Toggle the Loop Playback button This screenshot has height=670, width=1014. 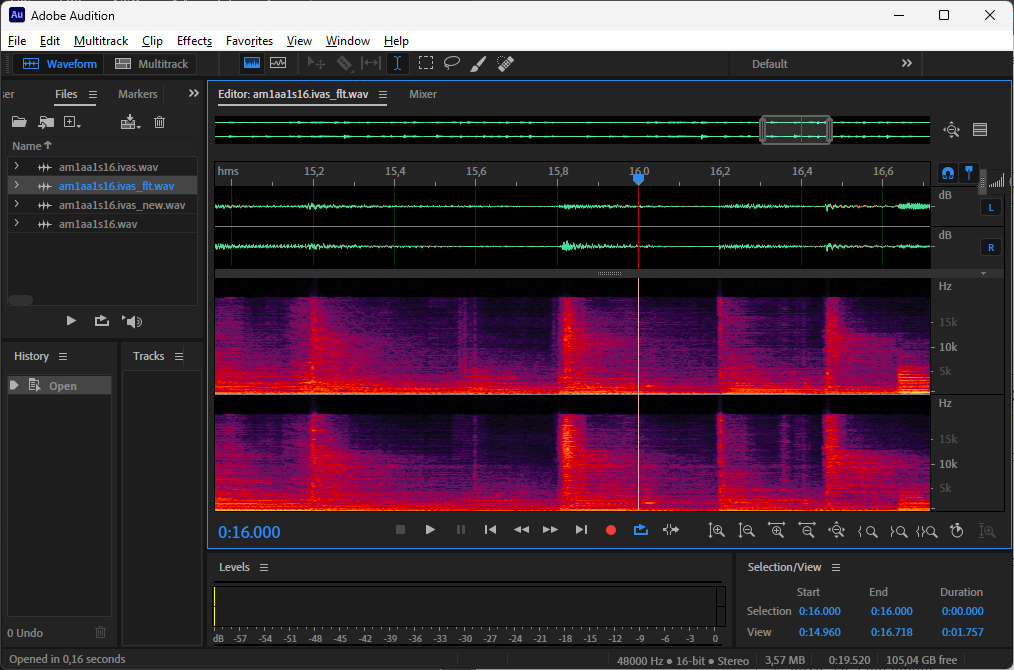[641, 530]
